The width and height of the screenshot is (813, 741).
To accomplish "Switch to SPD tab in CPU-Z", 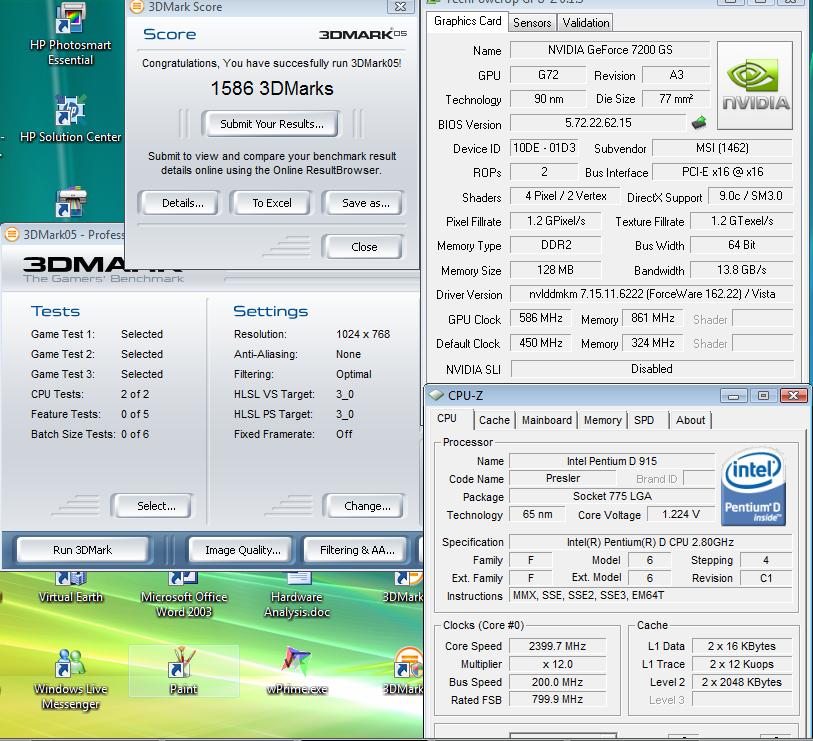I will coord(644,420).
